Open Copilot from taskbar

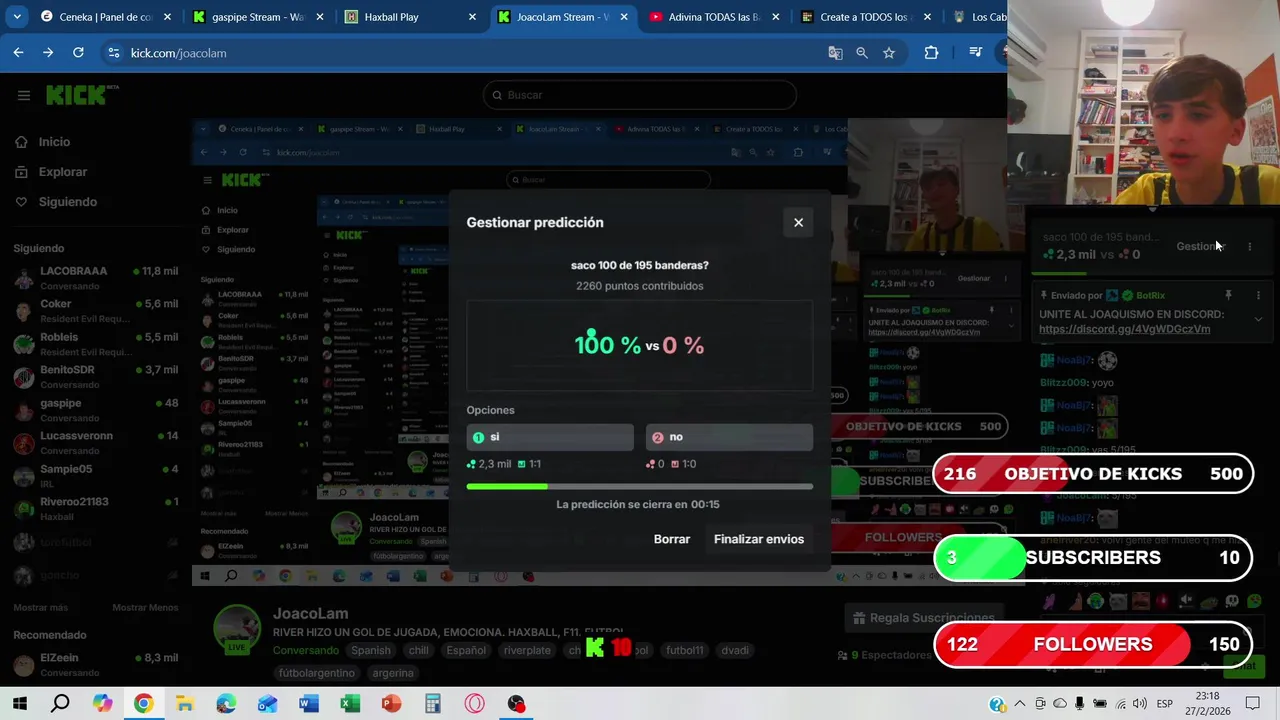[x=102, y=704]
